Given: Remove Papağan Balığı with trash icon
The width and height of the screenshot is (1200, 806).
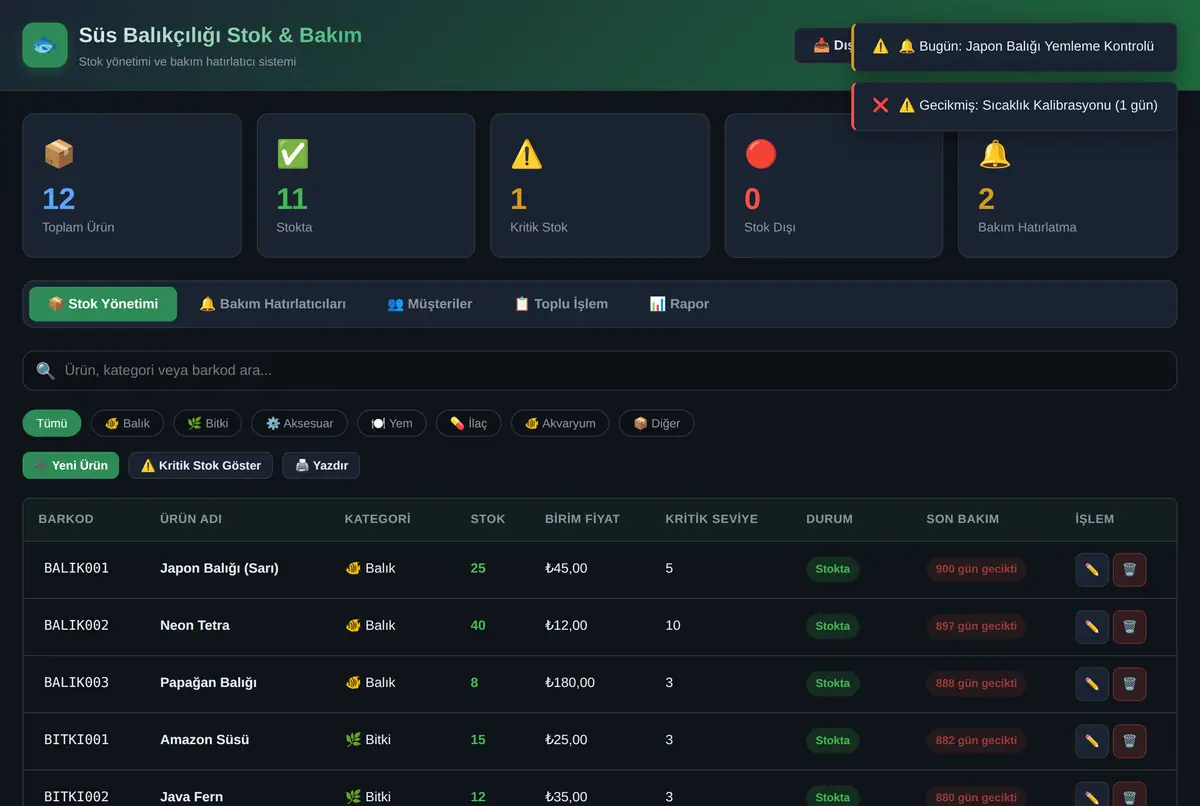Looking at the screenshot, I should point(1129,684).
